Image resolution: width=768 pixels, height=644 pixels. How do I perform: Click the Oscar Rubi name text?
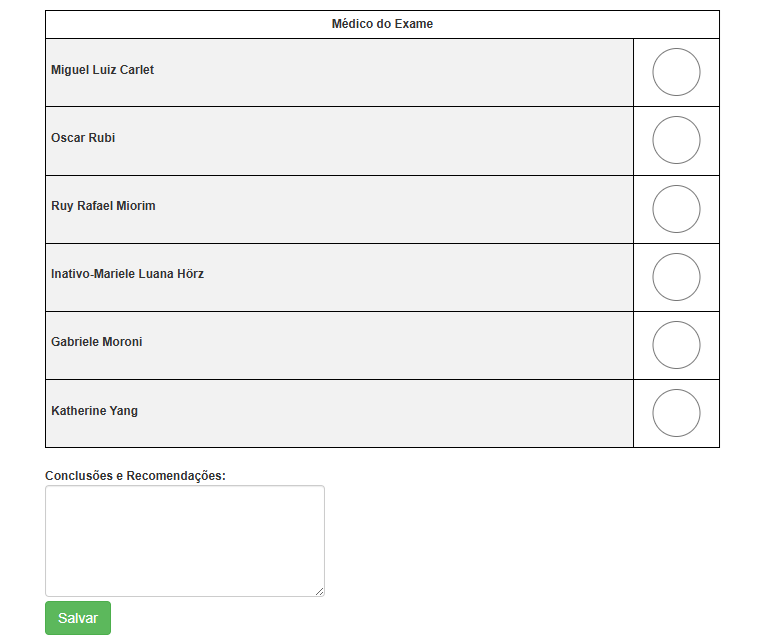tap(83, 138)
